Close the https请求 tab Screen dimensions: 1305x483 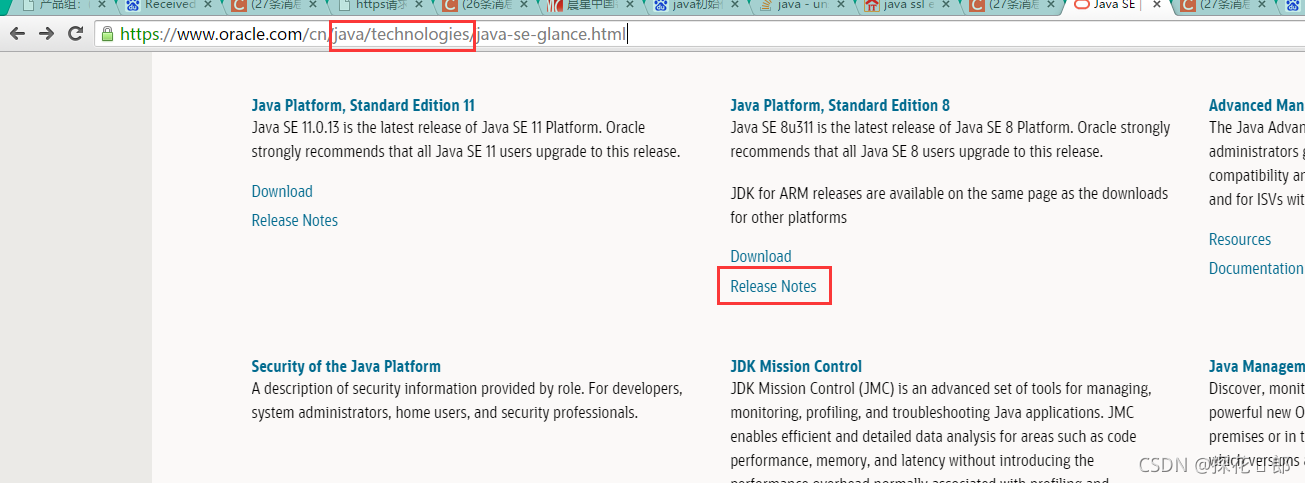418,5
